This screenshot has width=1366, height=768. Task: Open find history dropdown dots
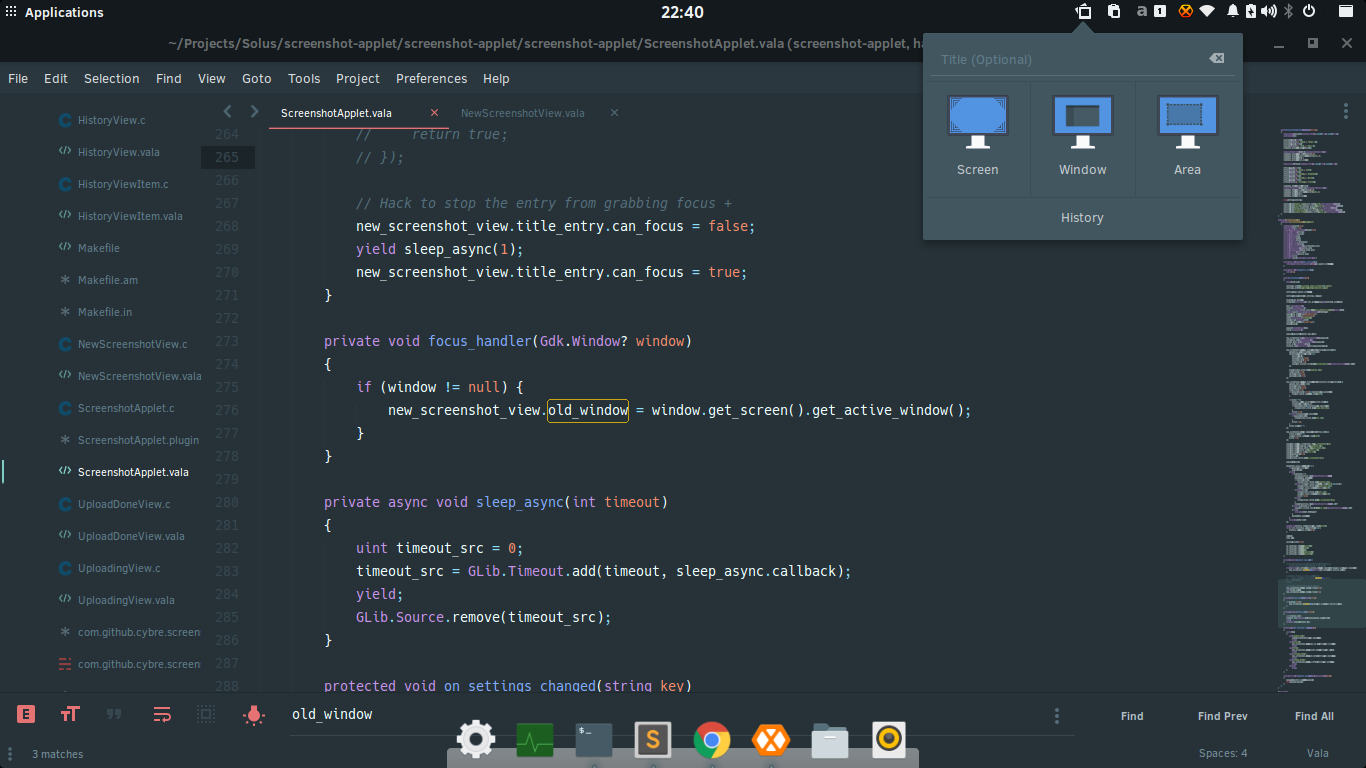[1057, 716]
